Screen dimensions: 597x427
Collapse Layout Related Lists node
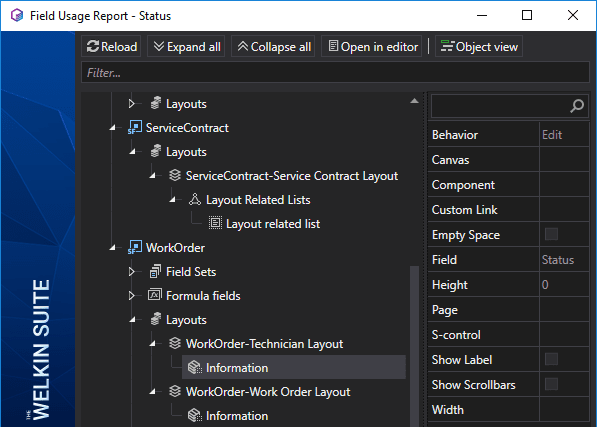pos(172,200)
